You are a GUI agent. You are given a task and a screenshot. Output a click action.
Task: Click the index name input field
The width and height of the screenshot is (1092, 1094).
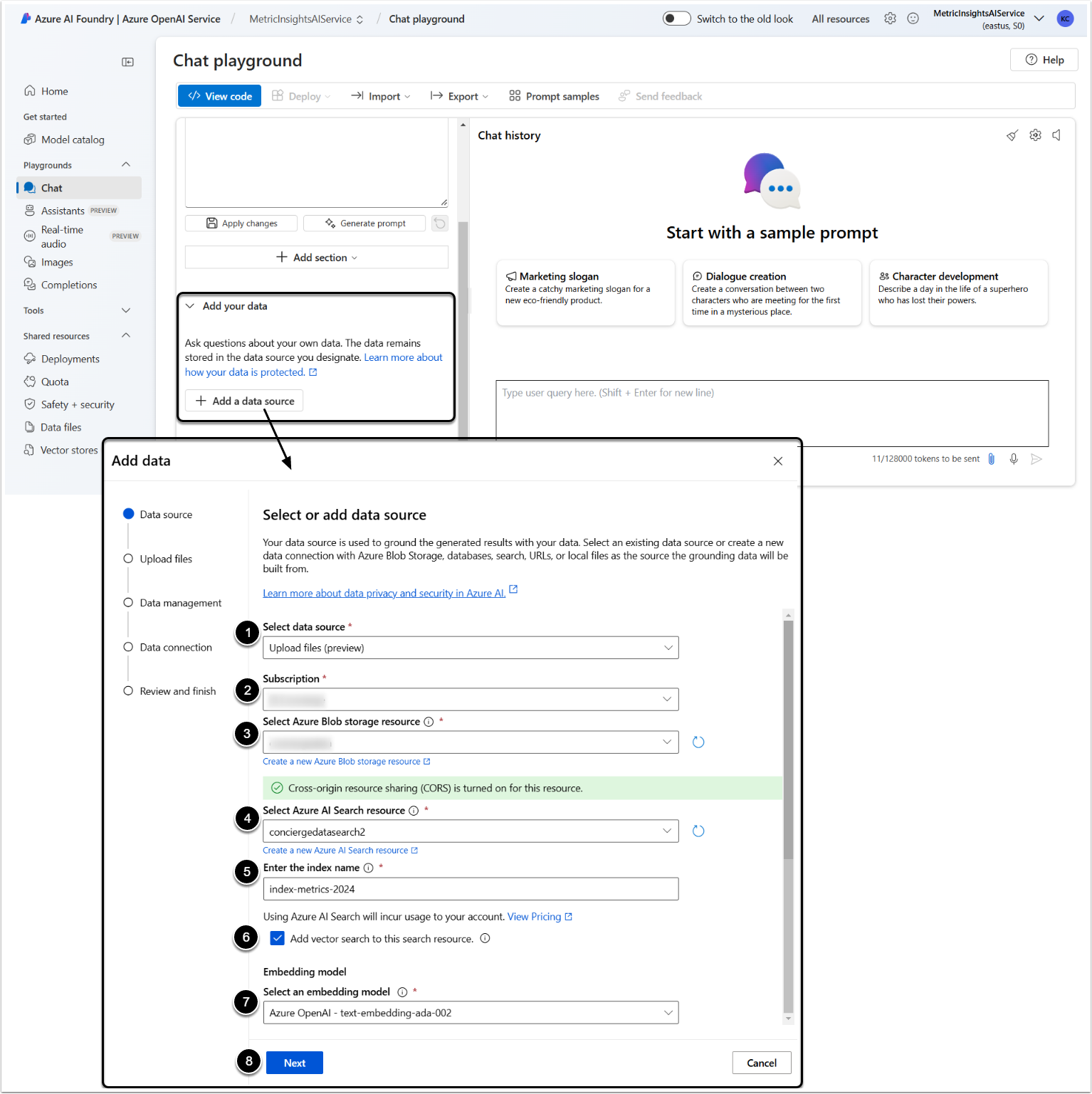[x=470, y=889]
